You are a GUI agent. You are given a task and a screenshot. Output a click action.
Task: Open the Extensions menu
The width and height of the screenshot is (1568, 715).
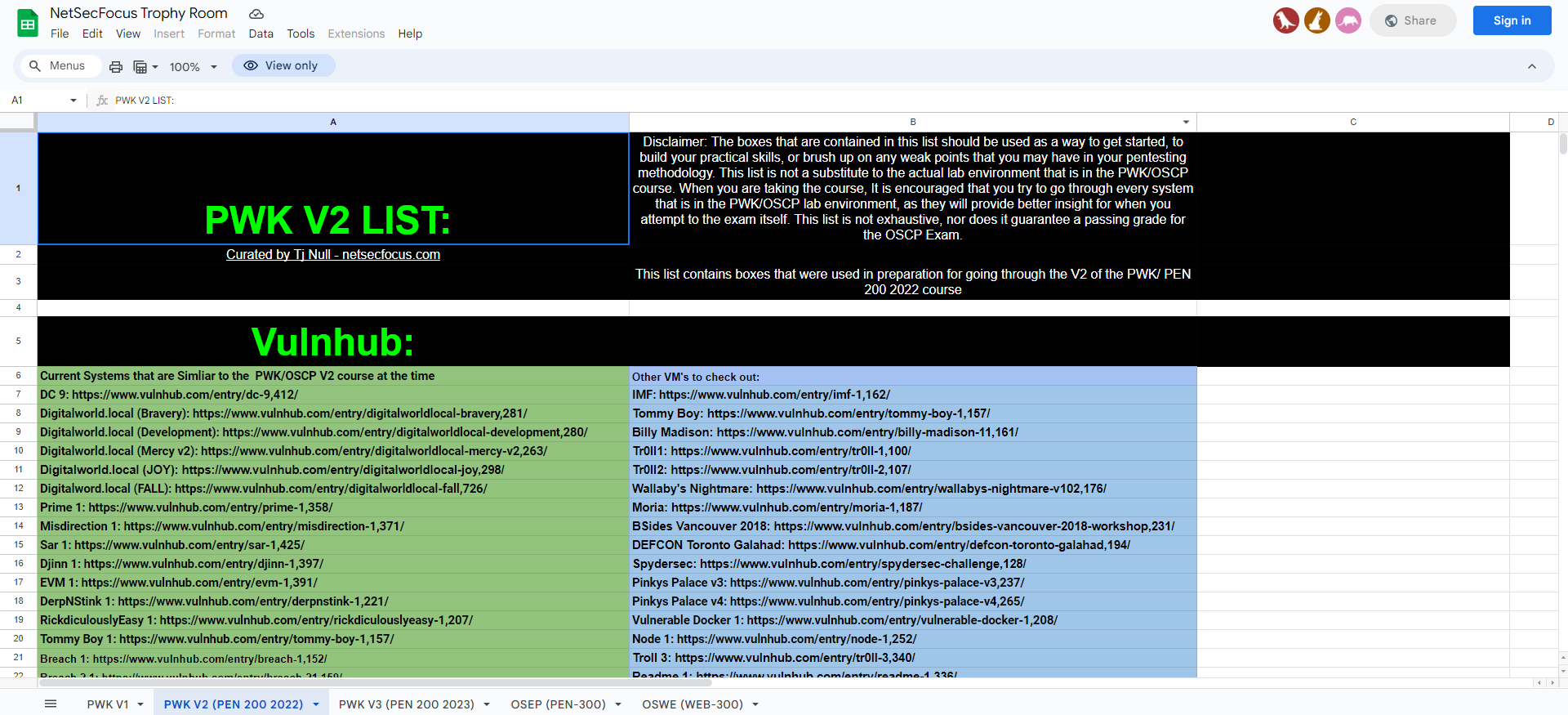click(x=356, y=34)
